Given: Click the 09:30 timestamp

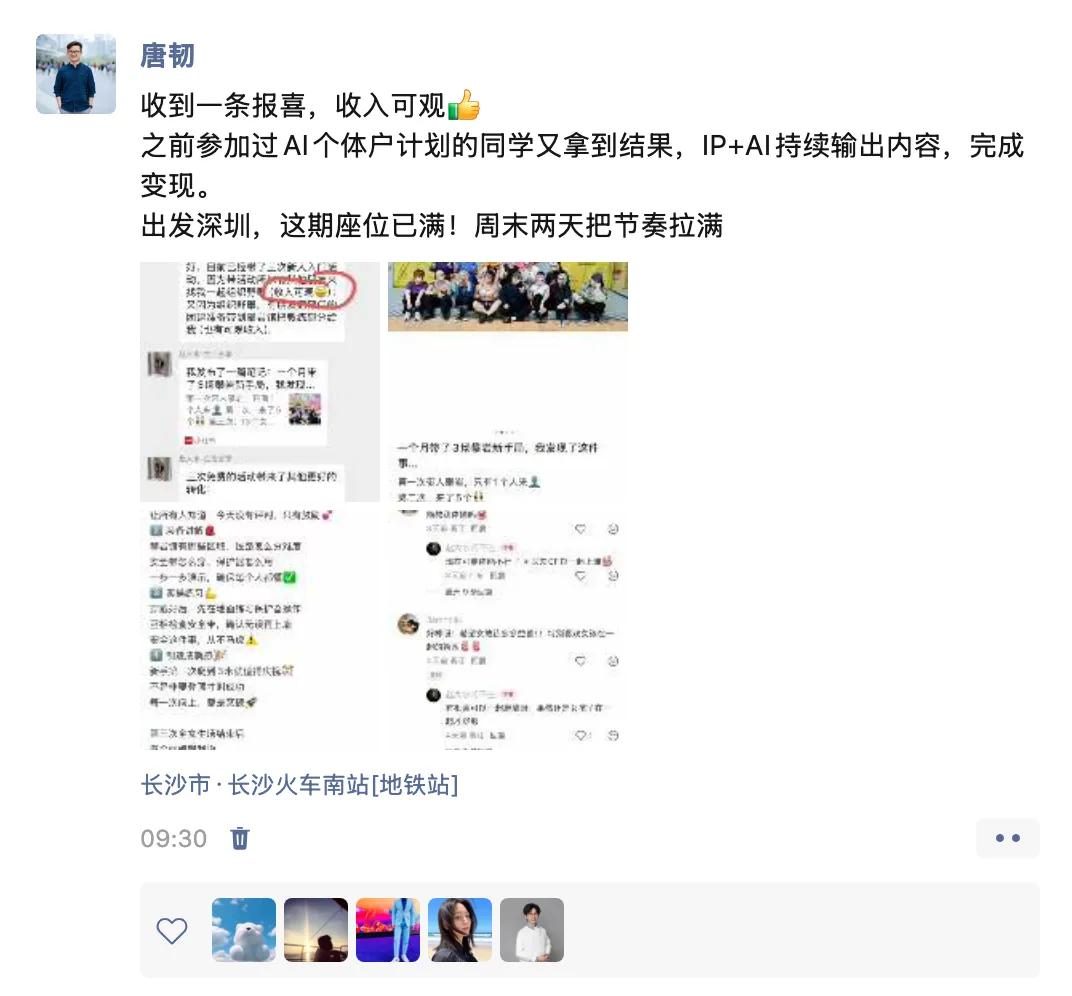Looking at the screenshot, I should (174, 838).
